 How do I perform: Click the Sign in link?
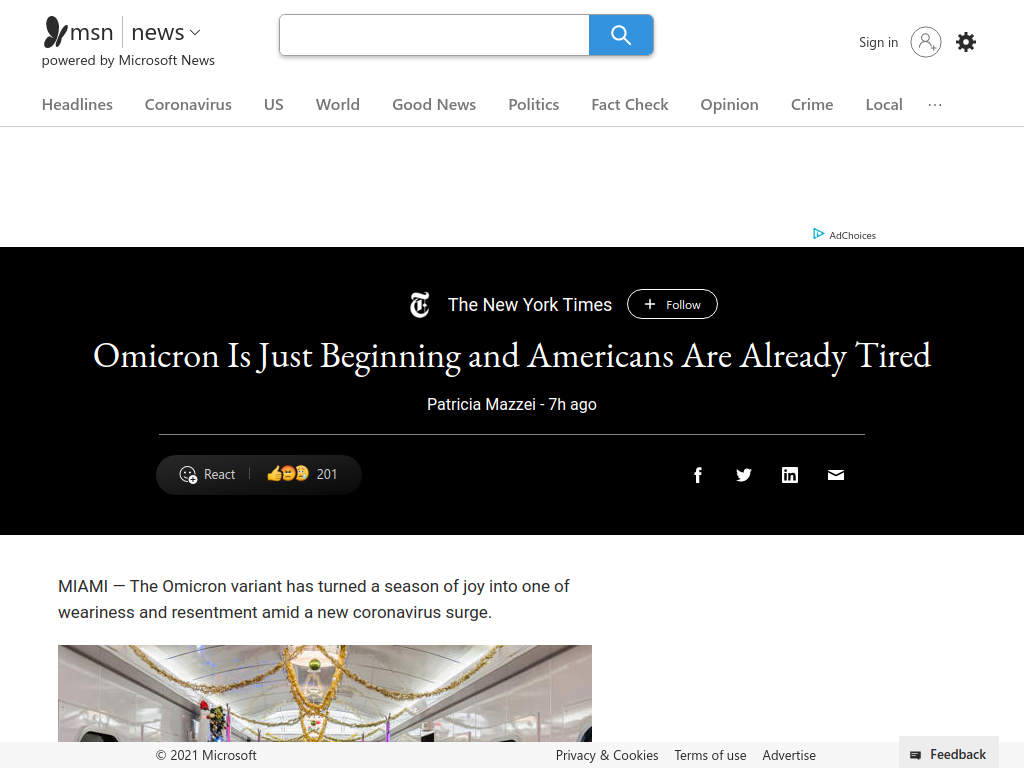tap(878, 42)
